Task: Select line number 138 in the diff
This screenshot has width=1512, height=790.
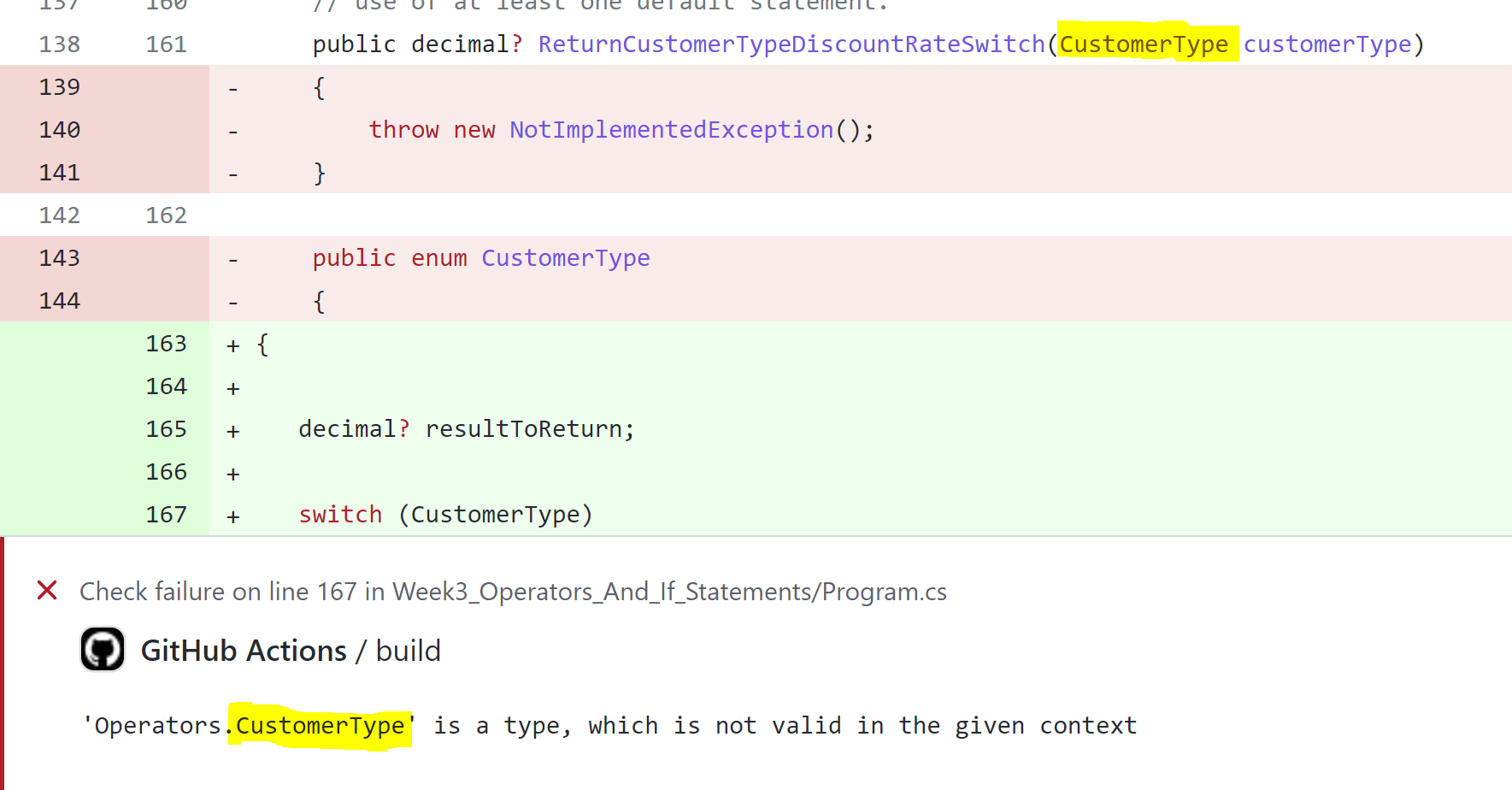Action: point(58,44)
